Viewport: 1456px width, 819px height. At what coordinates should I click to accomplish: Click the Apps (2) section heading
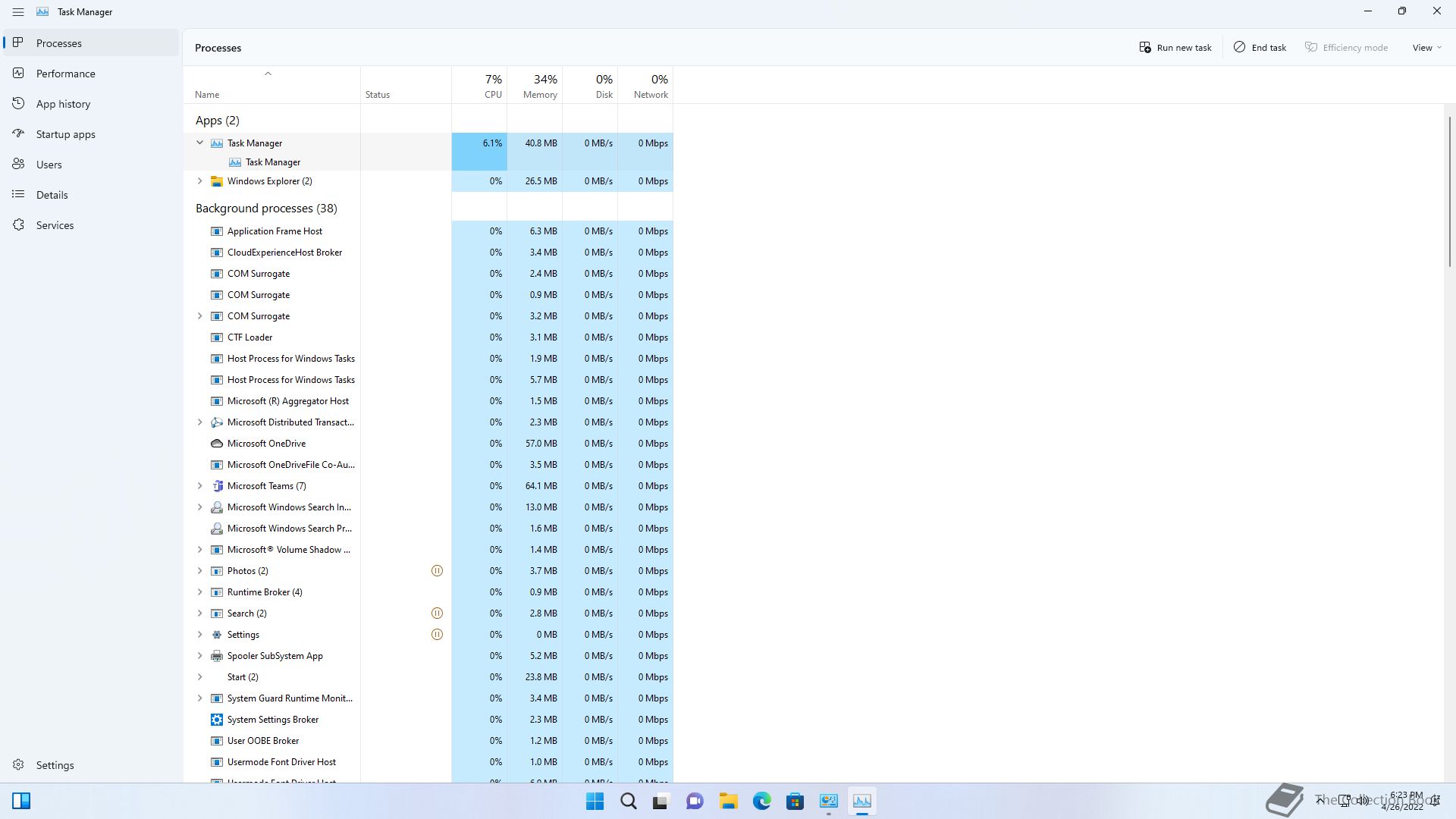click(217, 121)
